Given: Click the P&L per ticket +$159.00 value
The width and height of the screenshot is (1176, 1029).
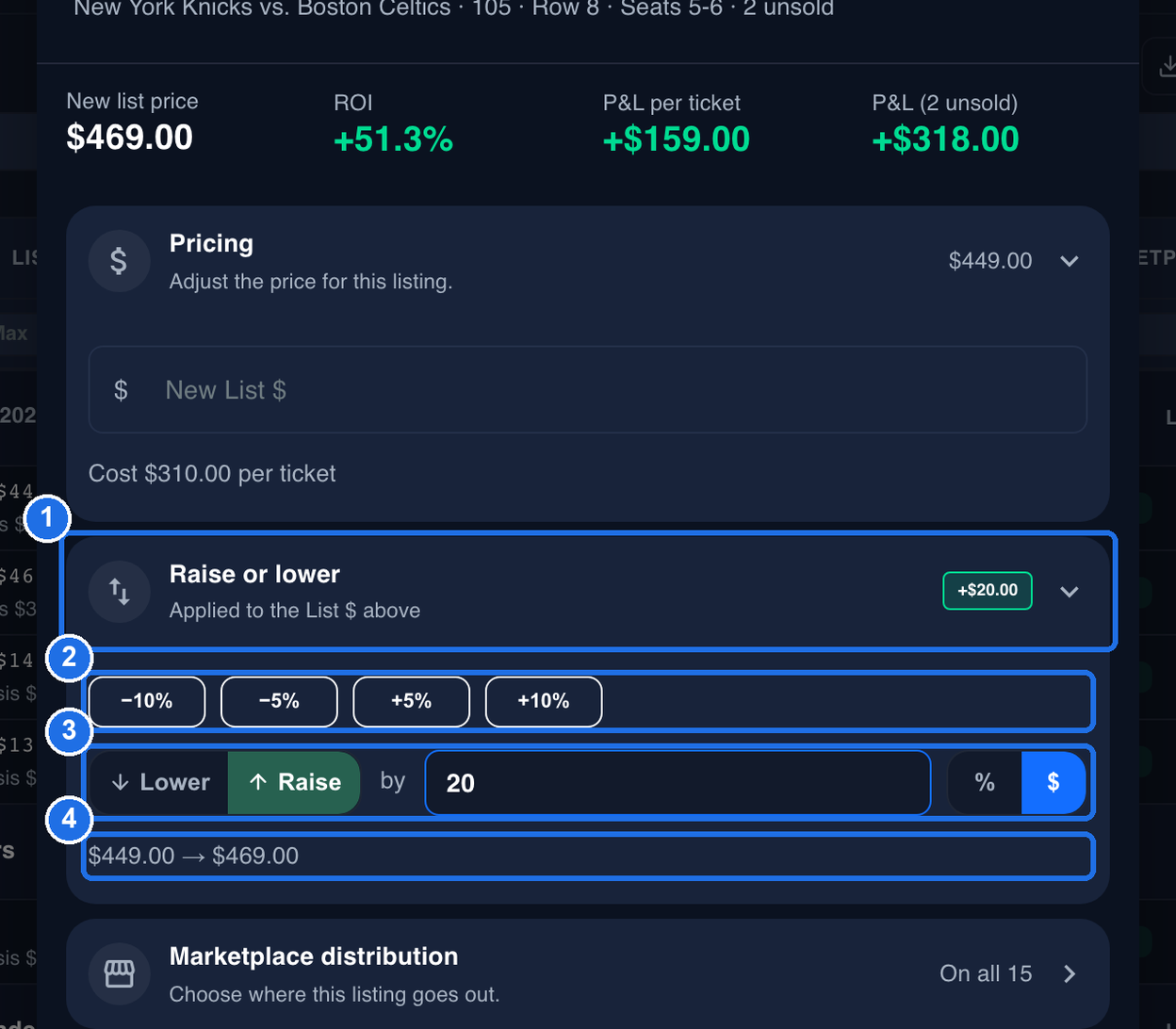Looking at the screenshot, I should pos(677,139).
